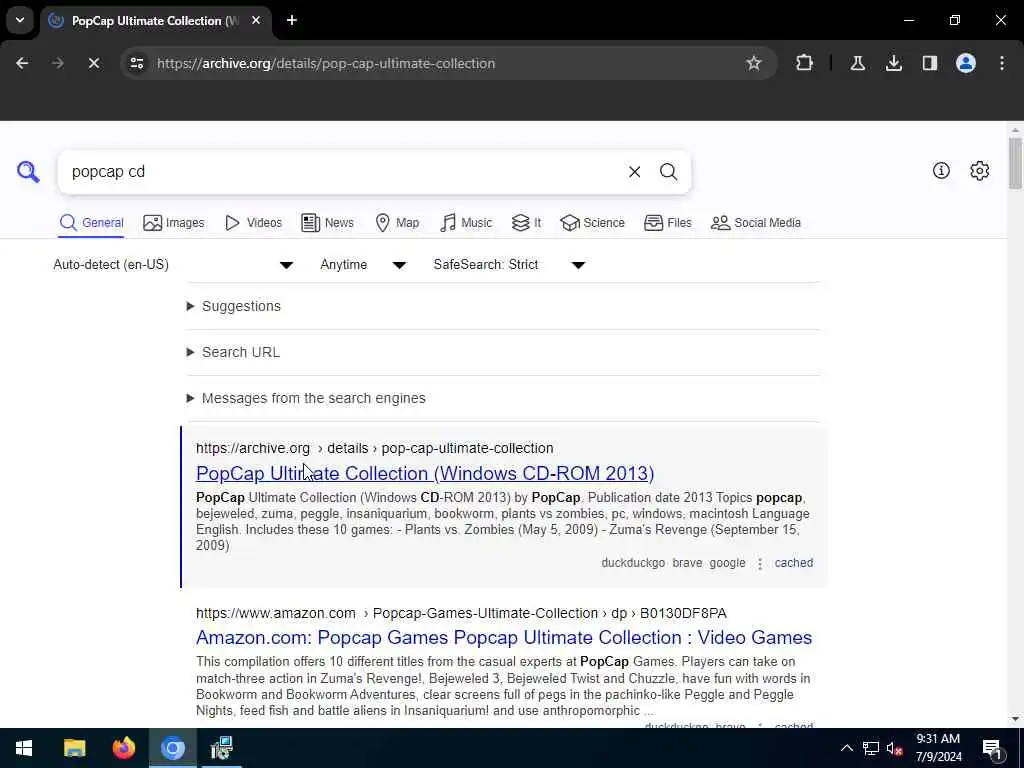Click the address bar URL text
1024x768 pixels.
[x=326, y=63]
